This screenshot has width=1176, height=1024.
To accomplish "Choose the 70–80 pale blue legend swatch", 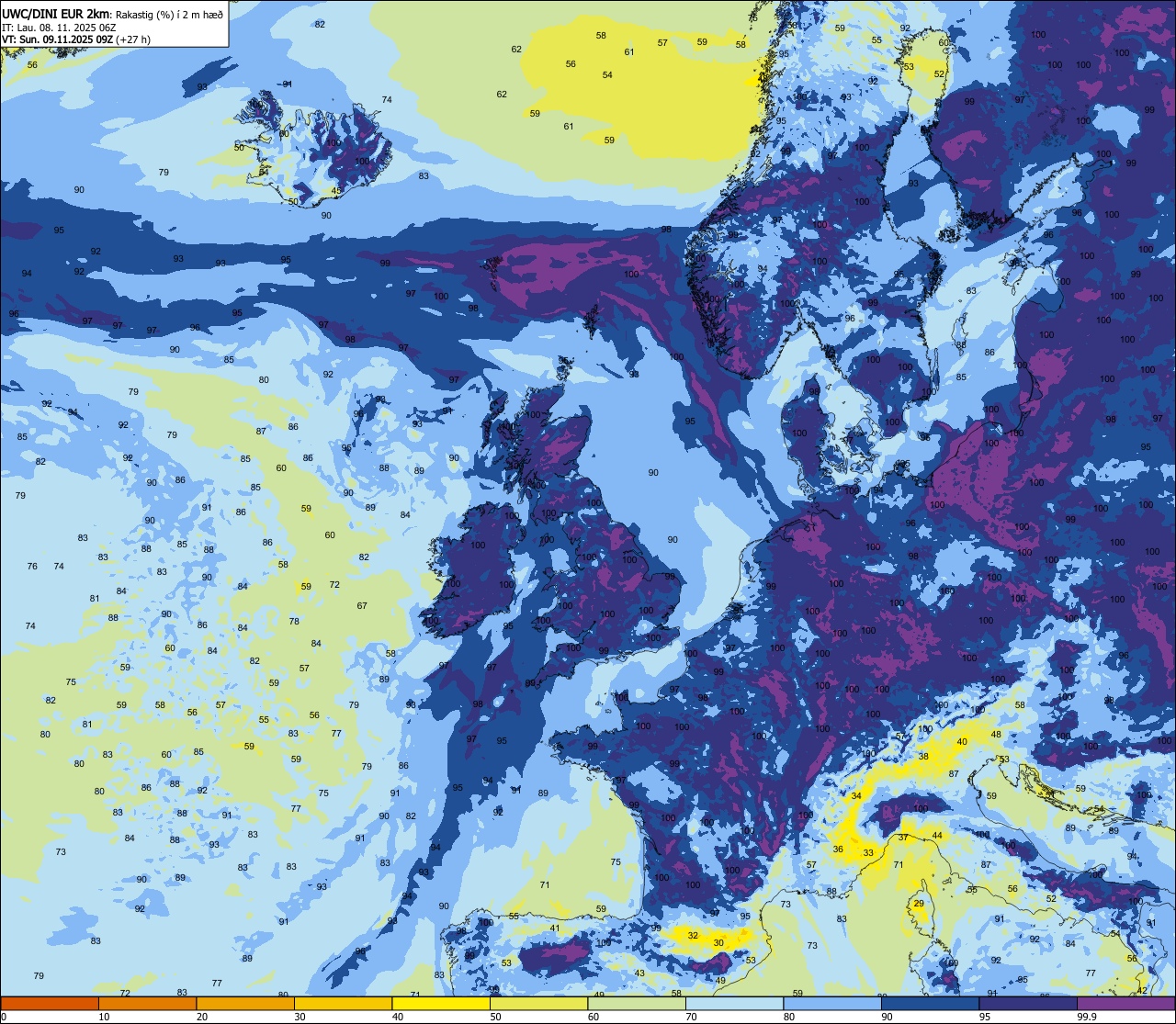I will 734,1004.
